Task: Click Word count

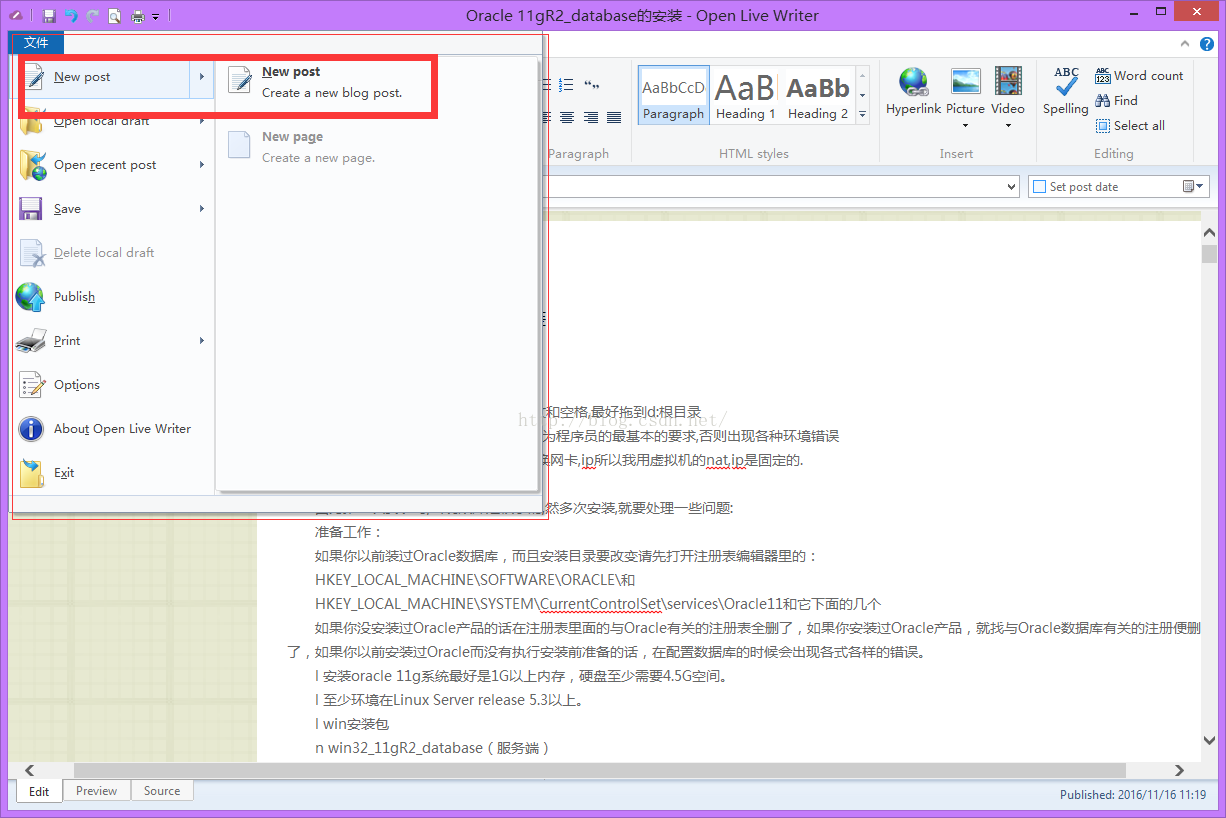Action: click(1139, 75)
